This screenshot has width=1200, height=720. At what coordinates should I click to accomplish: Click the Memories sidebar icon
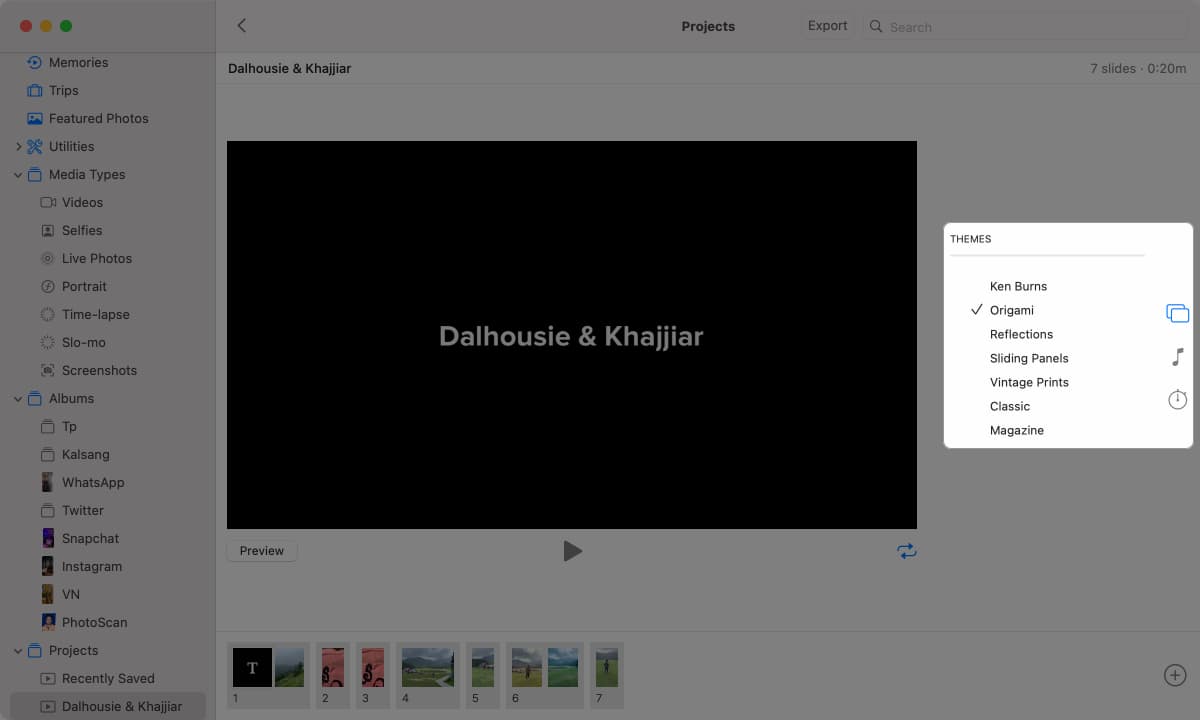pyautogui.click(x=35, y=62)
